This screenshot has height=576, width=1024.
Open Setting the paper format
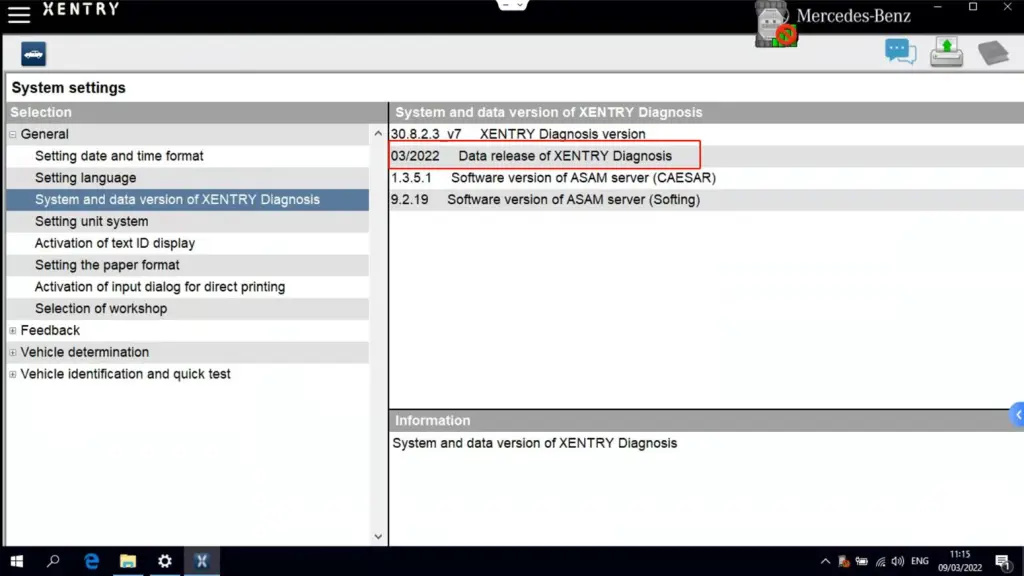187,265
